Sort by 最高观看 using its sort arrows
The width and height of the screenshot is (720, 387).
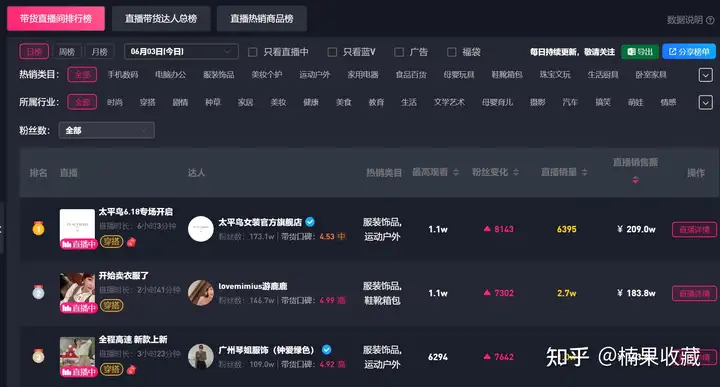tap(456, 172)
